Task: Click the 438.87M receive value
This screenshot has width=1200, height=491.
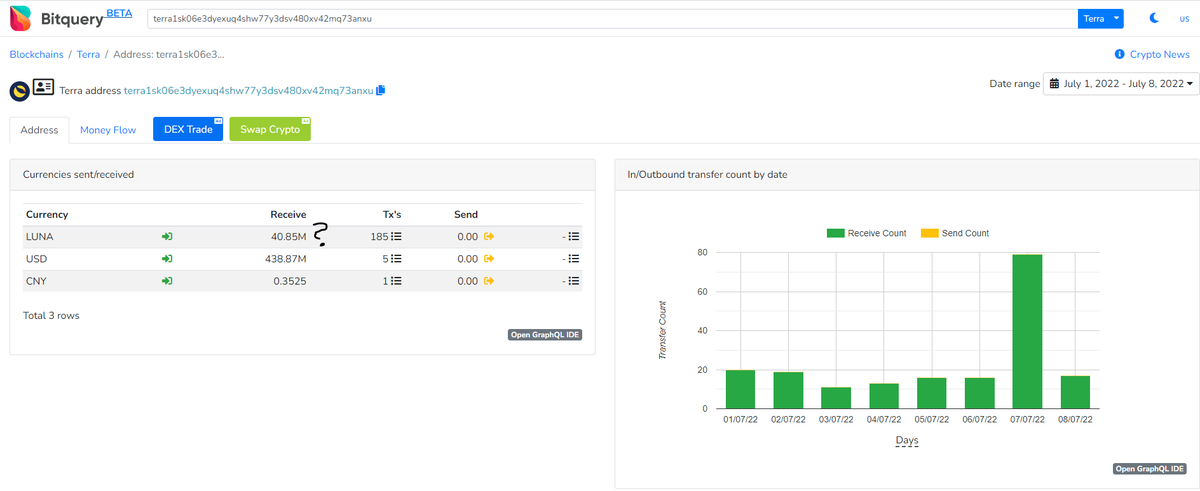Action: [x=285, y=259]
